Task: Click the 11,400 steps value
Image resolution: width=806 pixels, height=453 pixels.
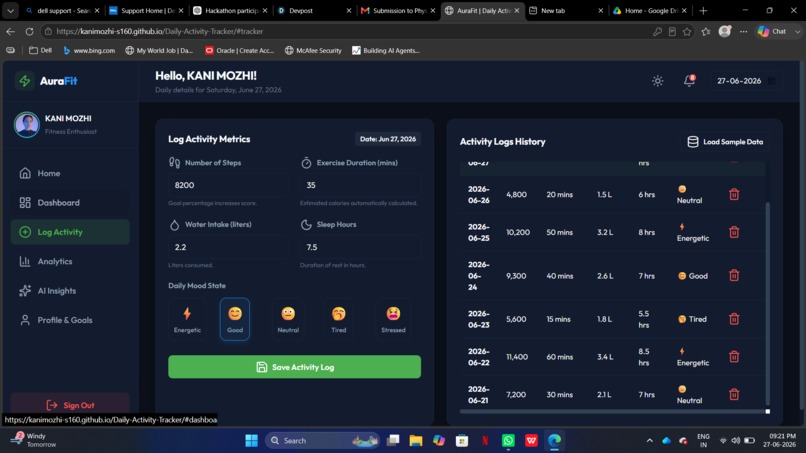Action: tap(517, 357)
